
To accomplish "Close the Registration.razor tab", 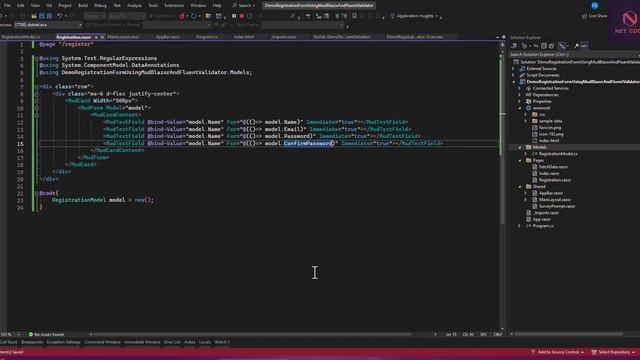I will point(102,37).
